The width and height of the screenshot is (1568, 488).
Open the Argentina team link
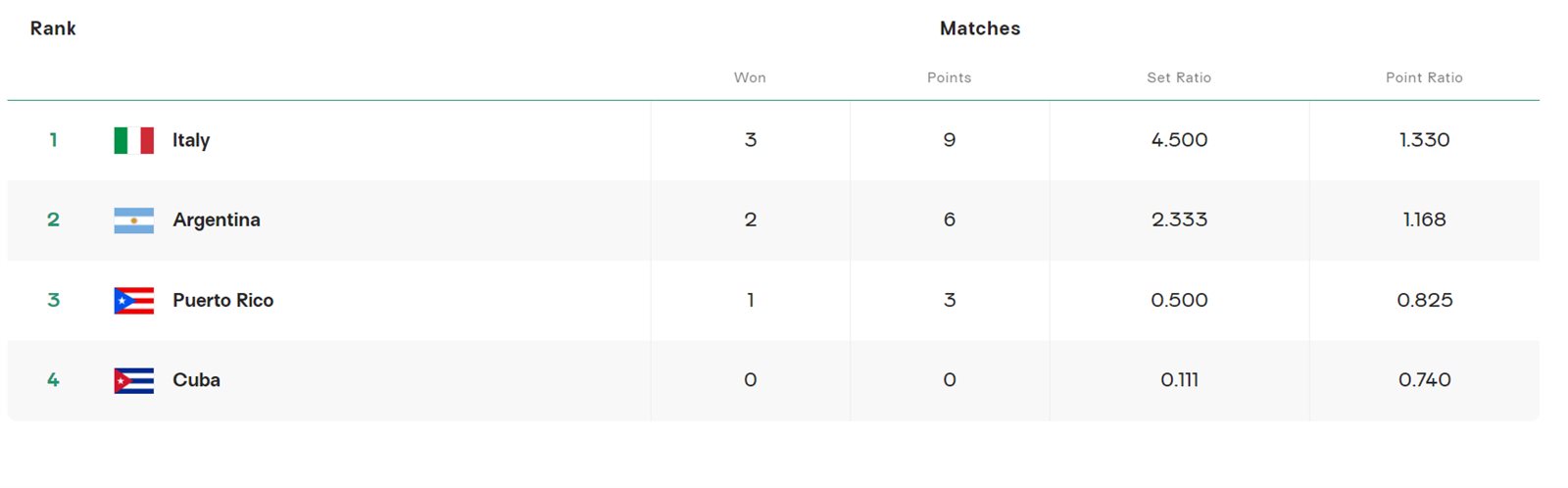[x=217, y=220]
